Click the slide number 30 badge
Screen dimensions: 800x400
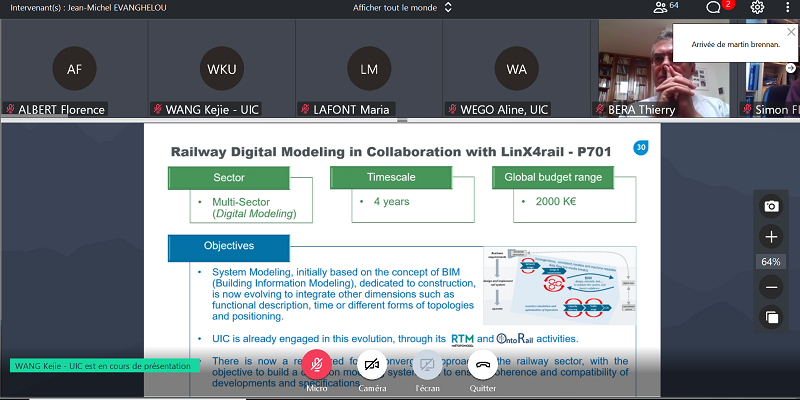(x=641, y=148)
